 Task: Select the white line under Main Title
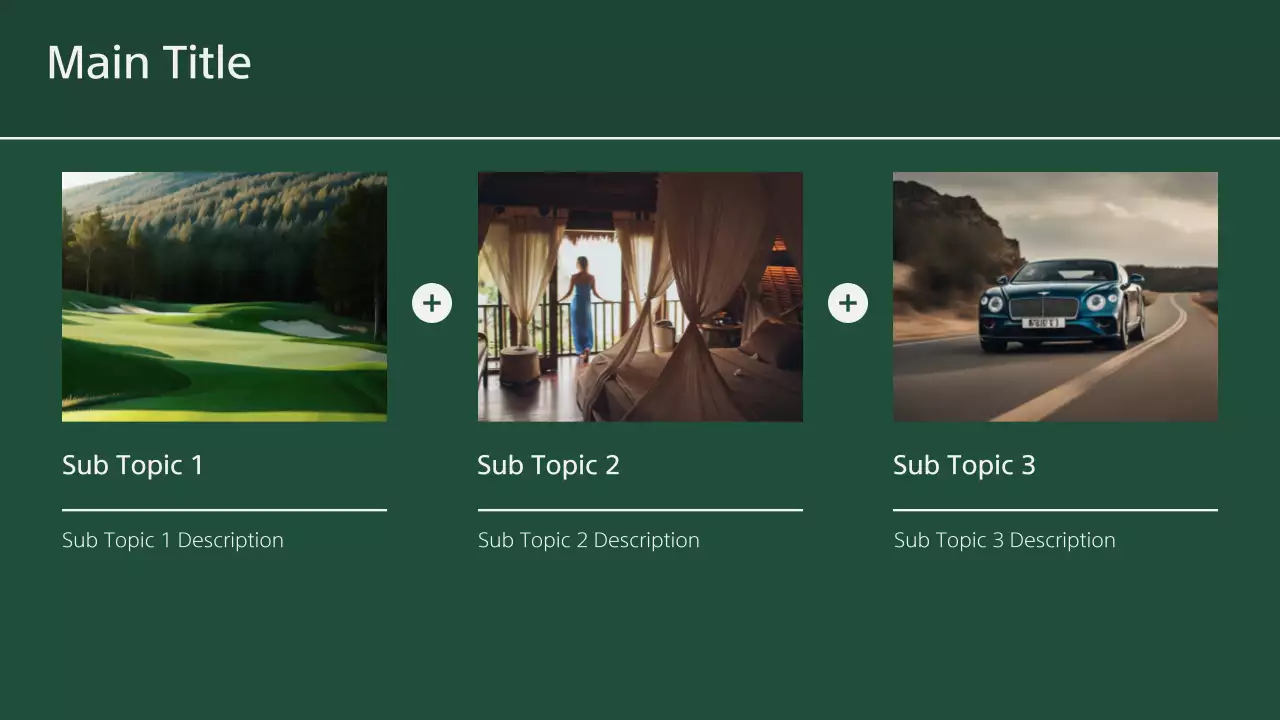coord(640,138)
